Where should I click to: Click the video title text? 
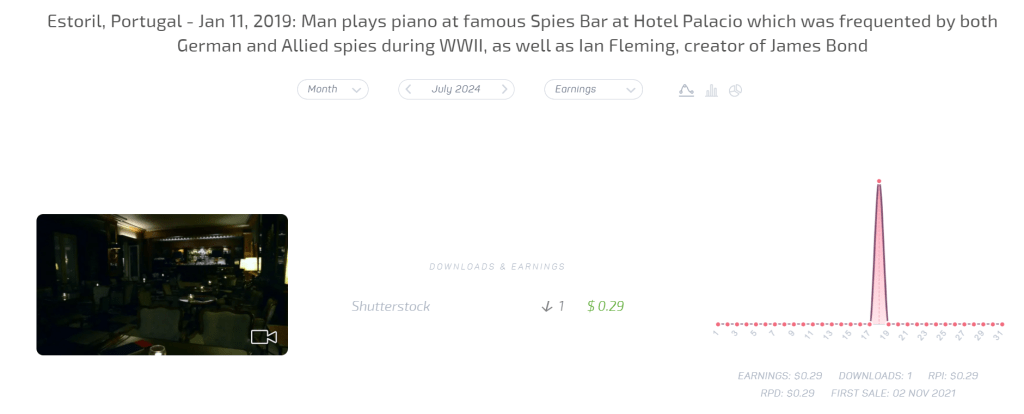click(521, 34)
